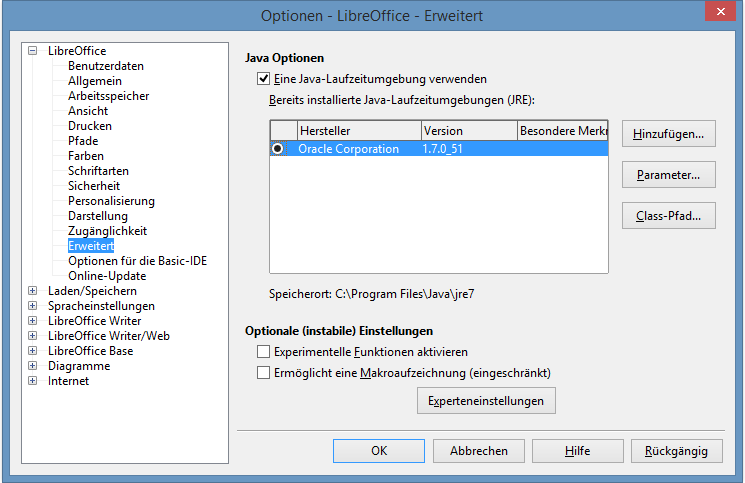Viewport: 745px width, 483px height.
Task: Expand the Spracheinstellungen tree node
Action: [x=32, y=305]
